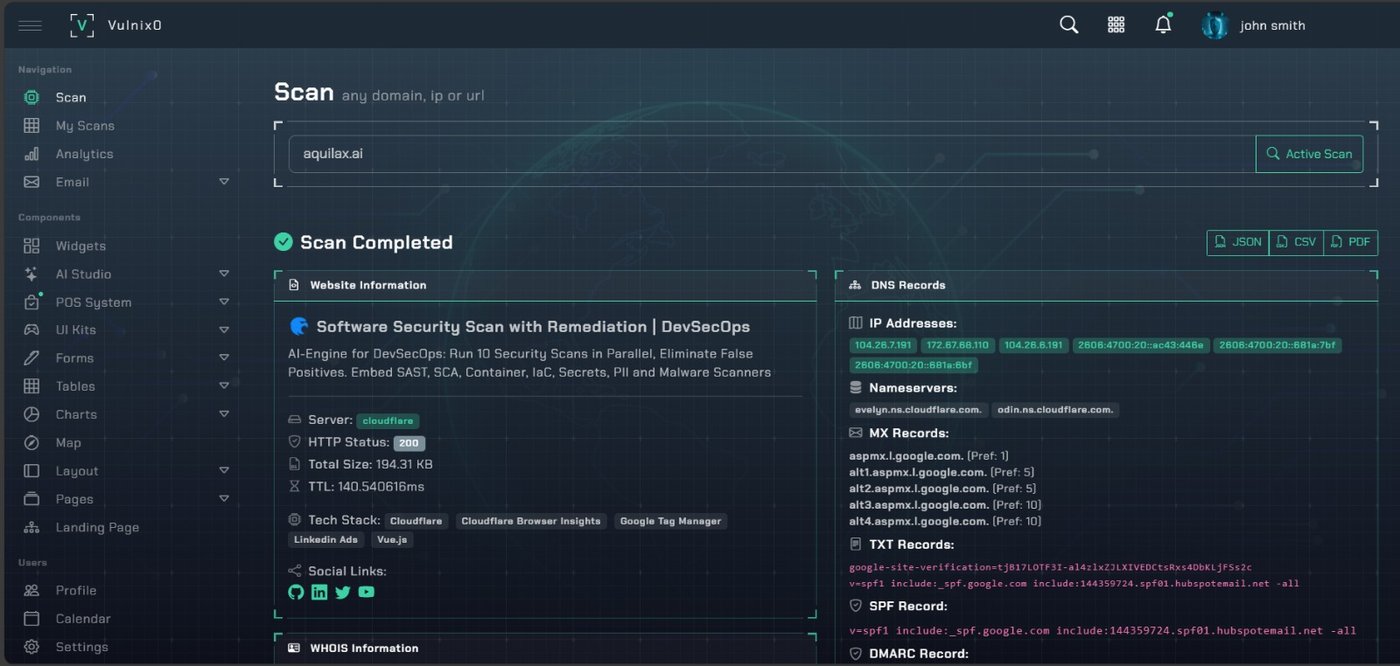Image resolution: width=1400 pixels, height=666 pixels.
Task: Click the site favicon beside the title
Action: click(298, 326)
